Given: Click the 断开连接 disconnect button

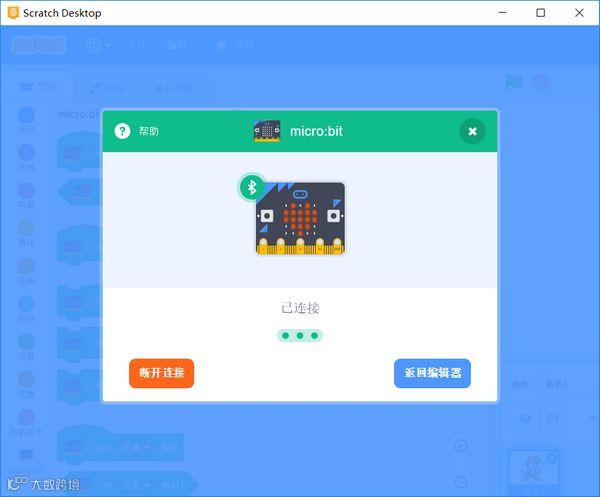Looking at the screenshot, I should click(161, 373).
